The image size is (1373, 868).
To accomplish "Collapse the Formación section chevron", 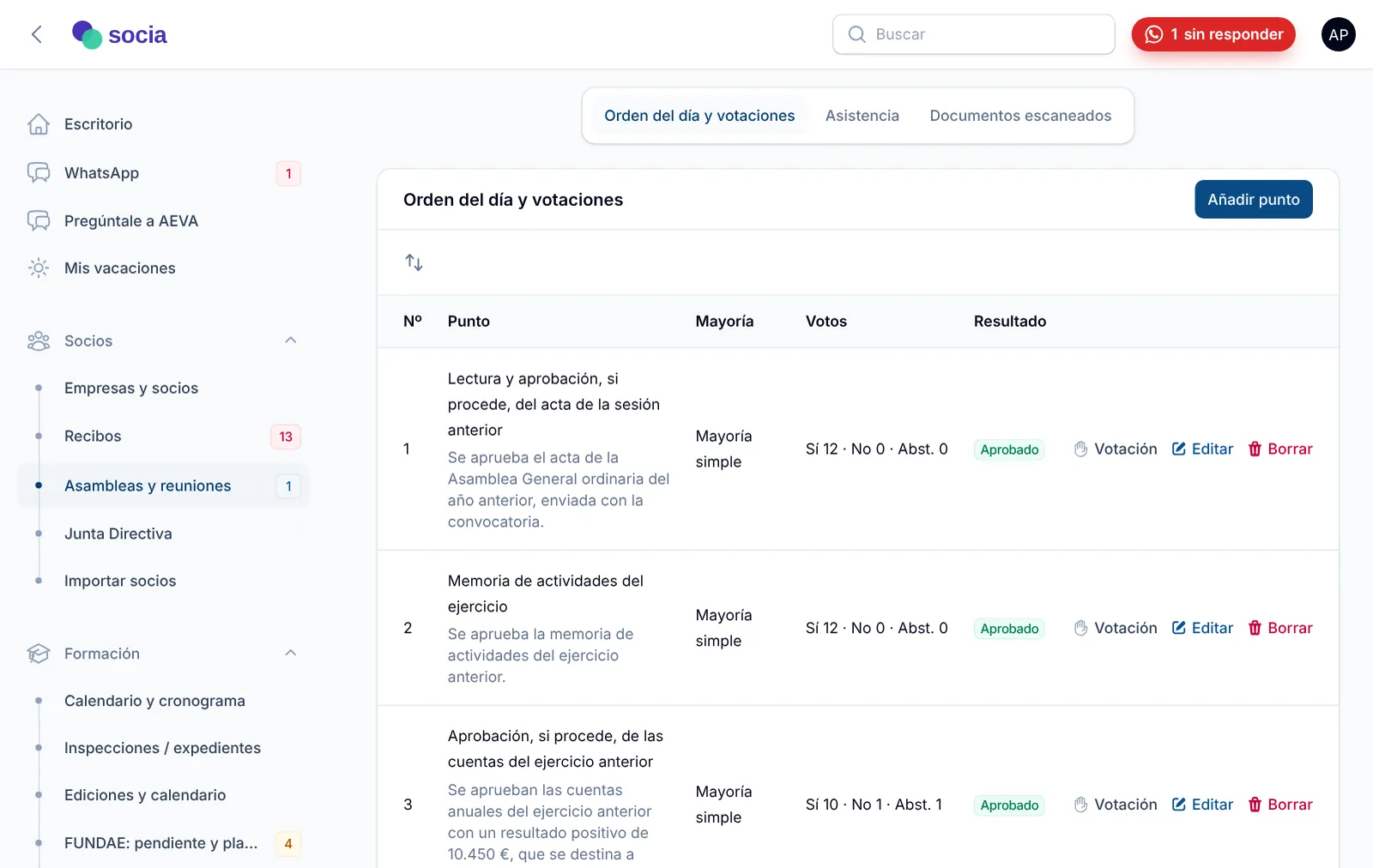I will [x=291, y=653].
